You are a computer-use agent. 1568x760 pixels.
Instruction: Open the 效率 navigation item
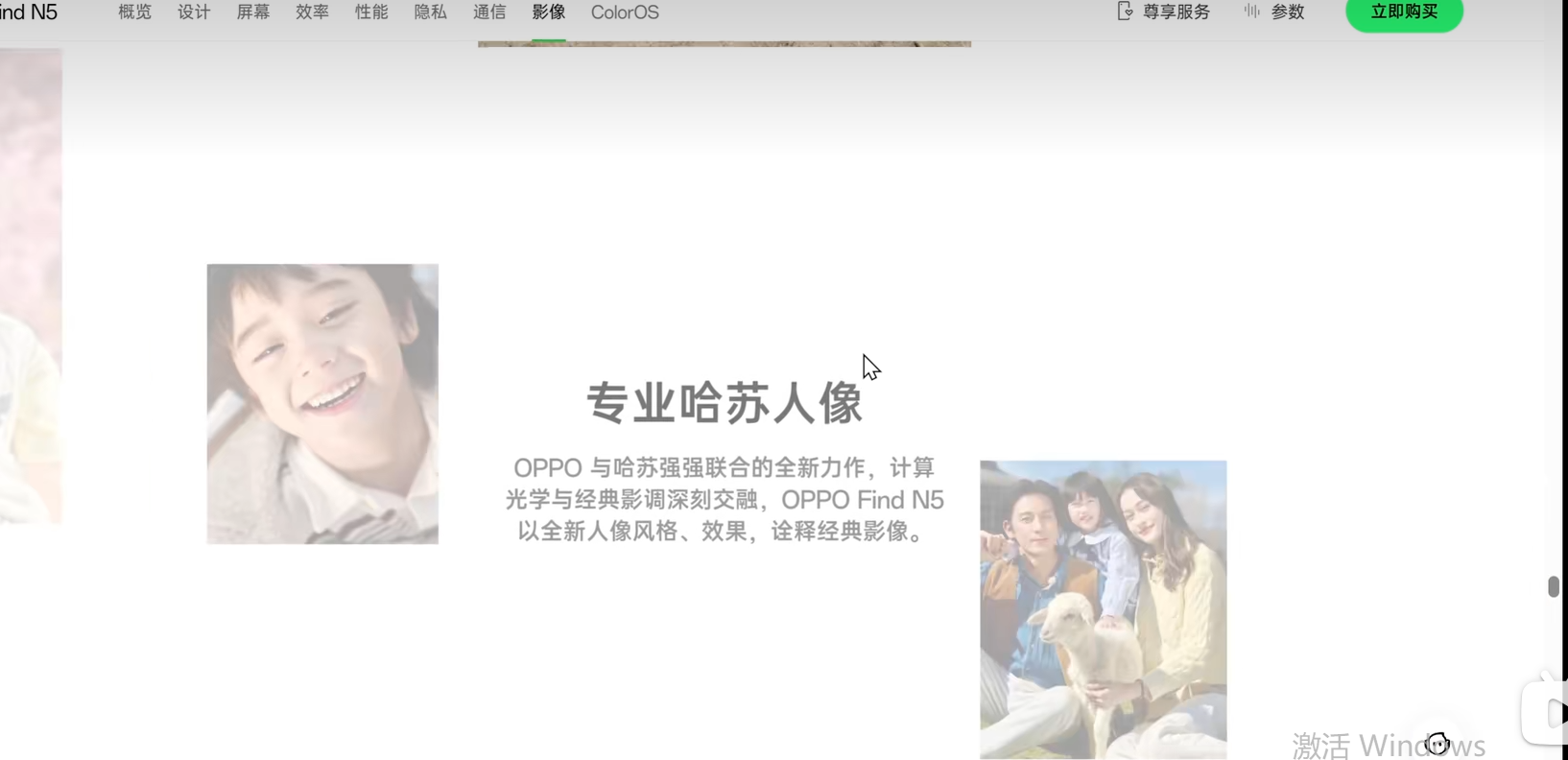click(312, 12)
